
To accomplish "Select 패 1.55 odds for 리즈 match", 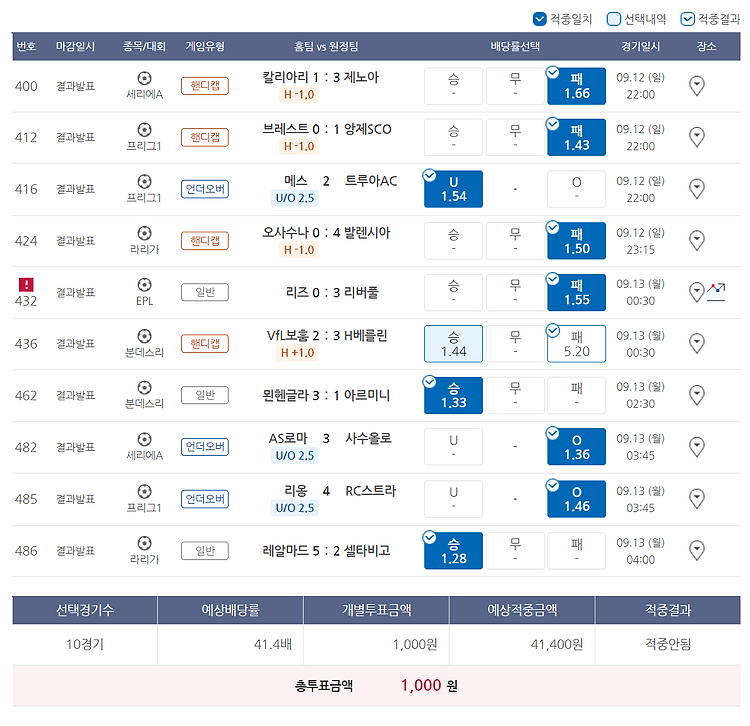I will coord(576,292).
